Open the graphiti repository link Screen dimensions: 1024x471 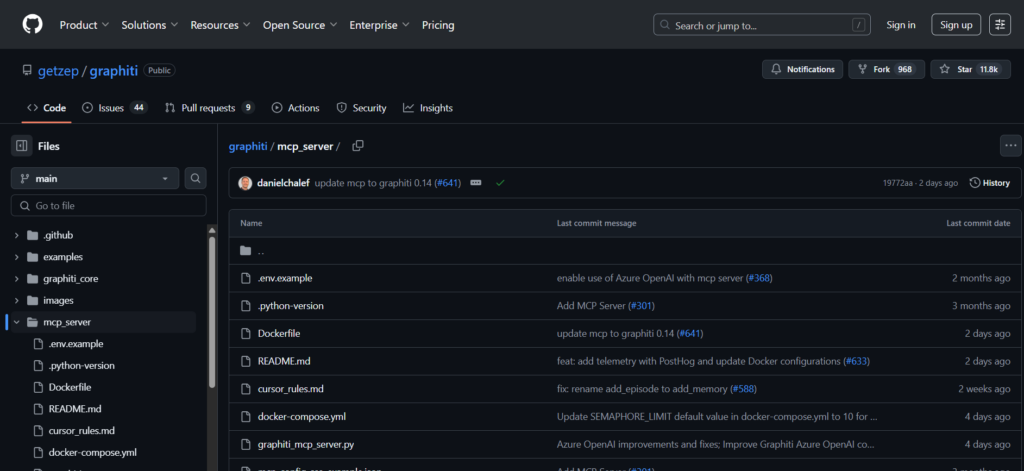(x=114, y=71)
